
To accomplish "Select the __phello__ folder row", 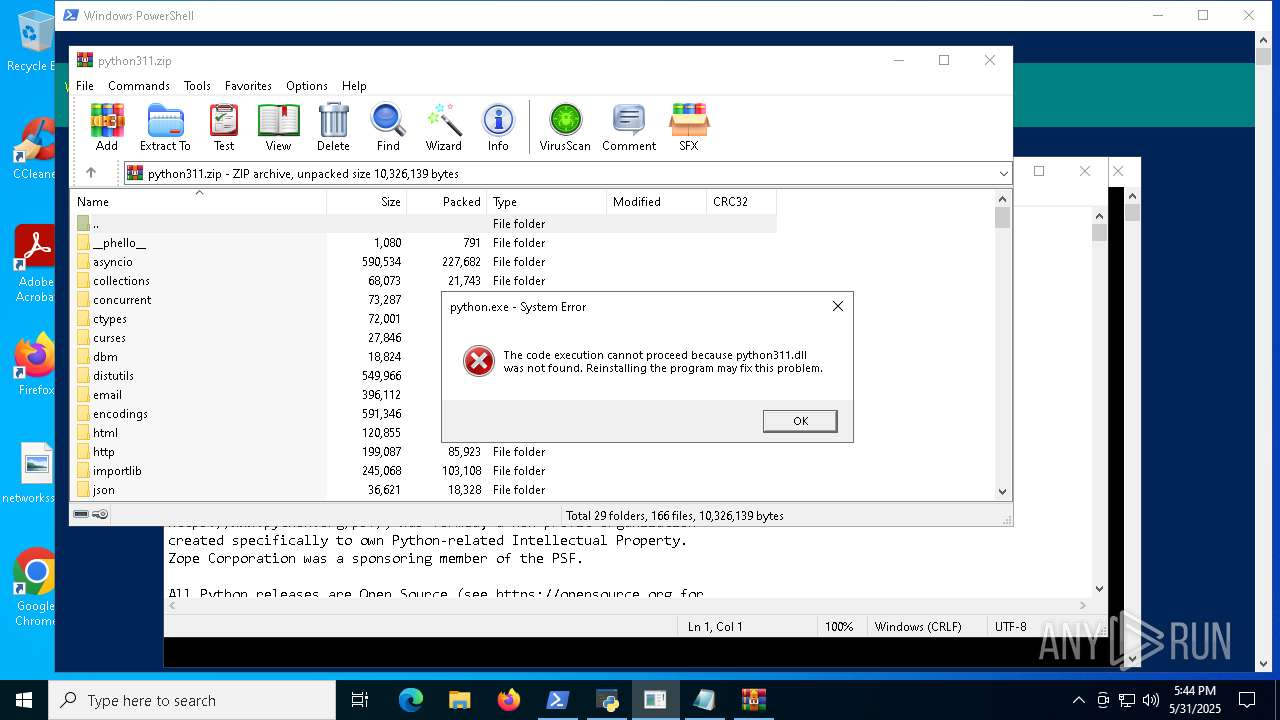I will [424, 243].
